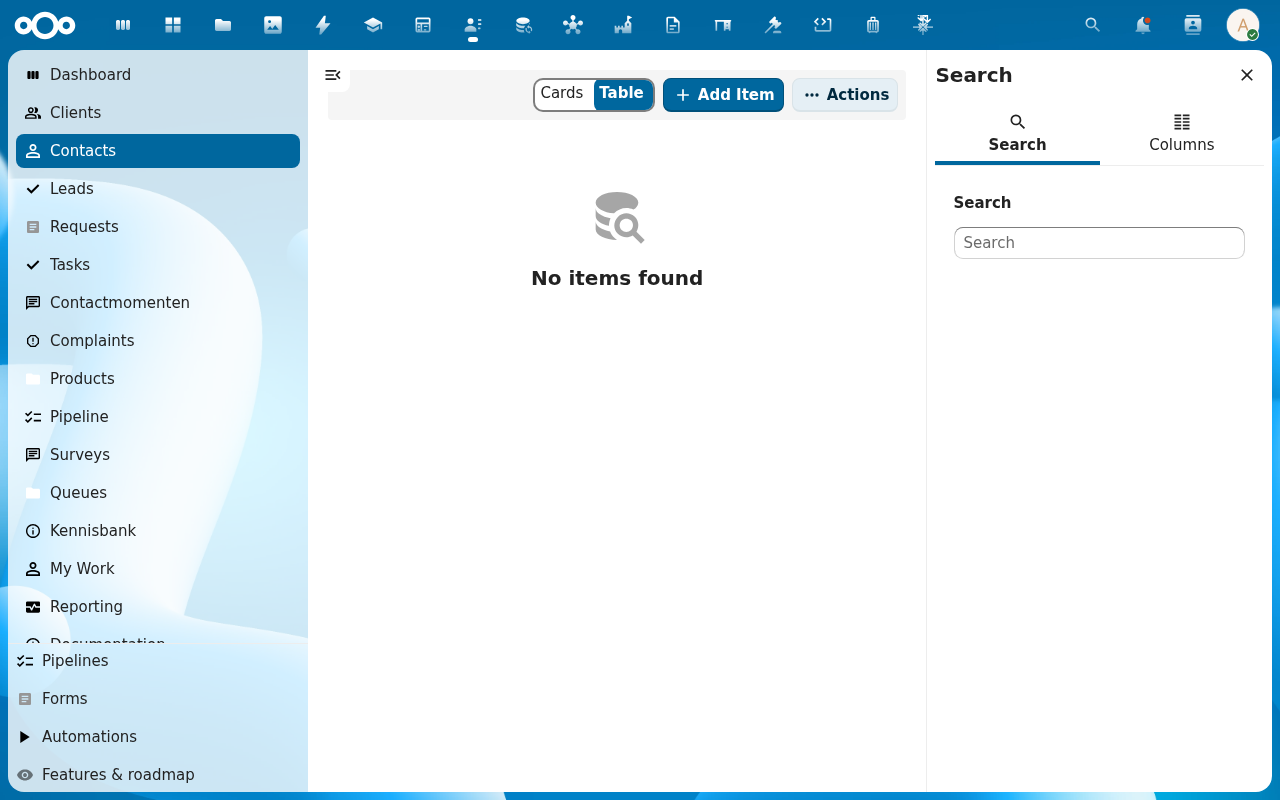Select Contacts in navigation
Screen dimensions: 1280x800
click(158, 151)
